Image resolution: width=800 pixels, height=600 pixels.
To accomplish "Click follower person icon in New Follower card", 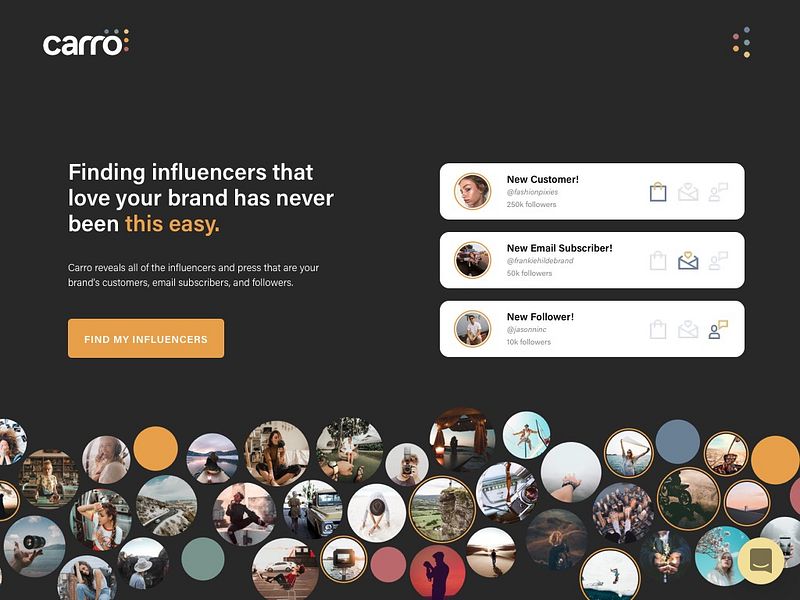I will pos(718,330).
